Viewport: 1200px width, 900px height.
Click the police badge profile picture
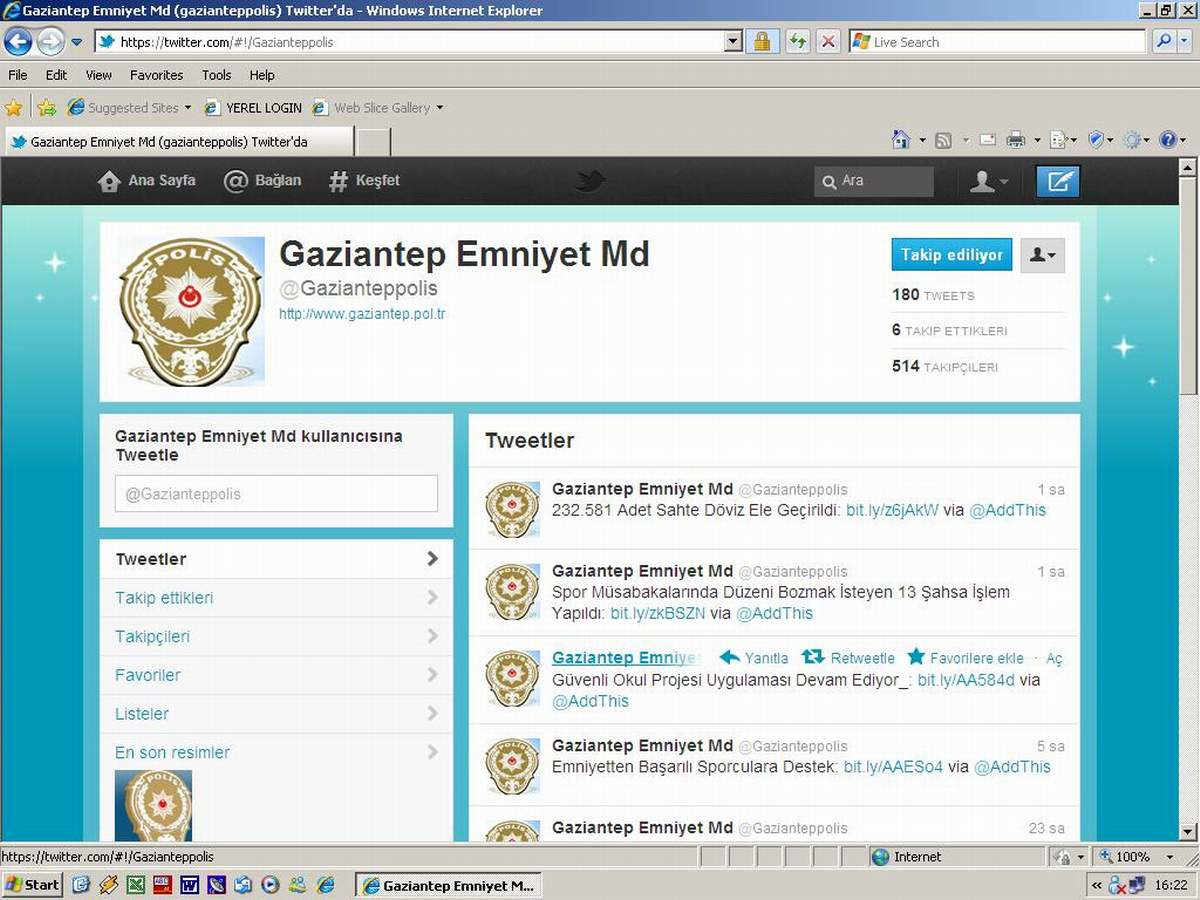coord(191,311)
